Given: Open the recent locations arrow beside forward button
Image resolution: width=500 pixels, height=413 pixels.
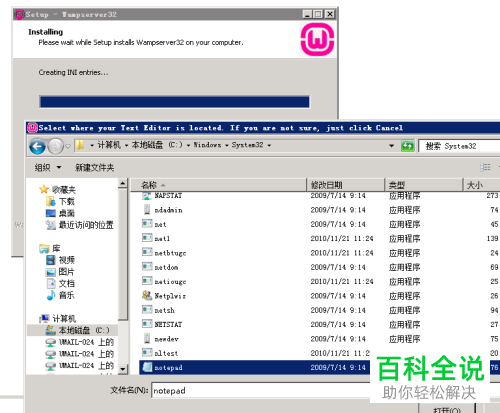Looking at the screenshot, I should coord(68,146).
